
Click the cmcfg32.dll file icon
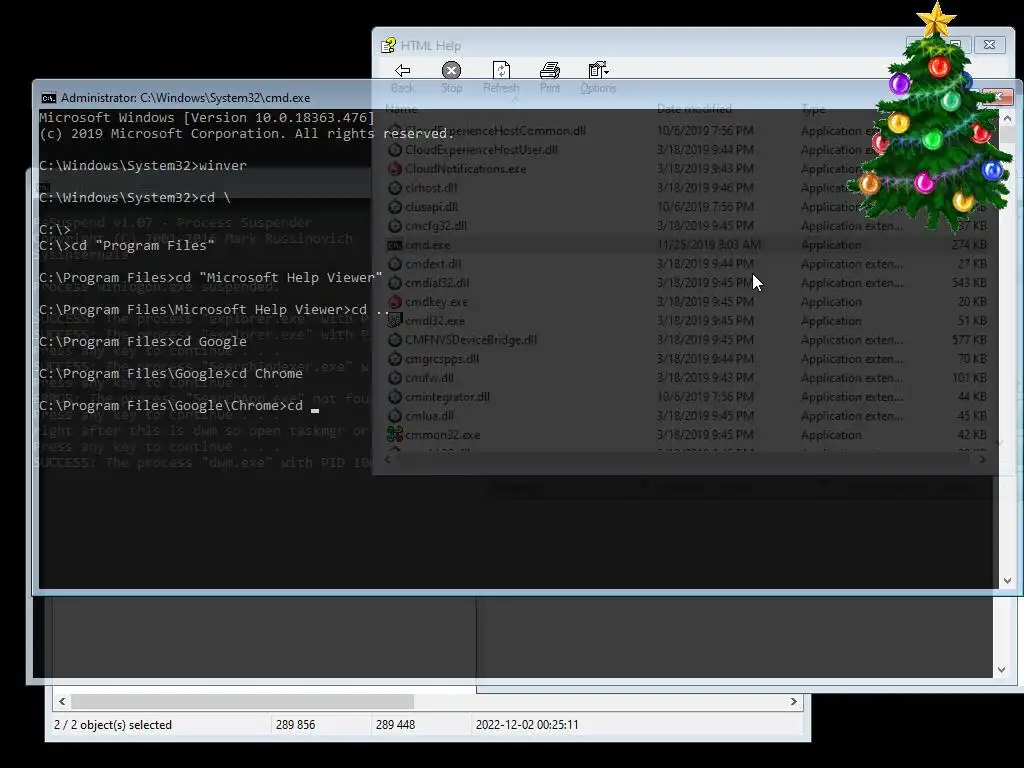coord(394,225)
